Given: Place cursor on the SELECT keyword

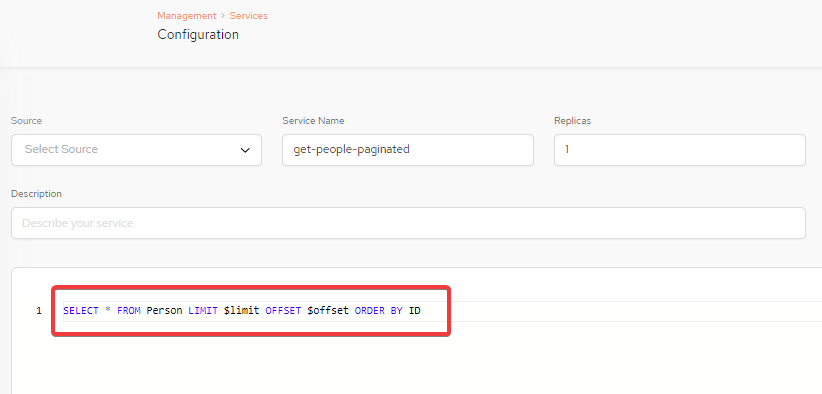Looking at the screenshot, I should point(81,311).
